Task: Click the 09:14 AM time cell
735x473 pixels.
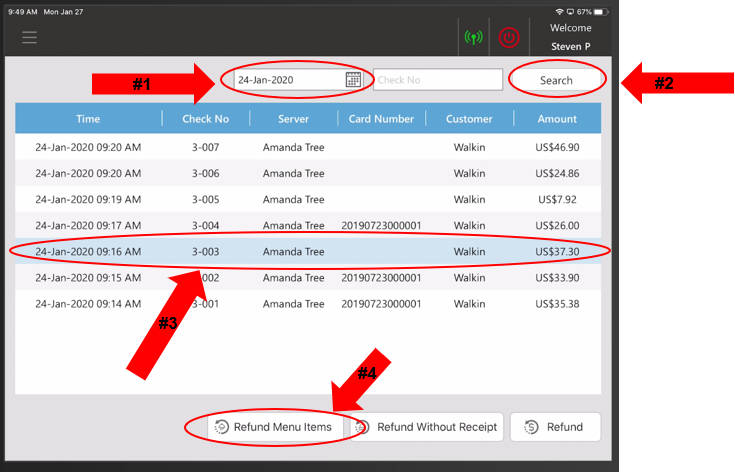Action: pyautogui.click(x=88, y=304)
